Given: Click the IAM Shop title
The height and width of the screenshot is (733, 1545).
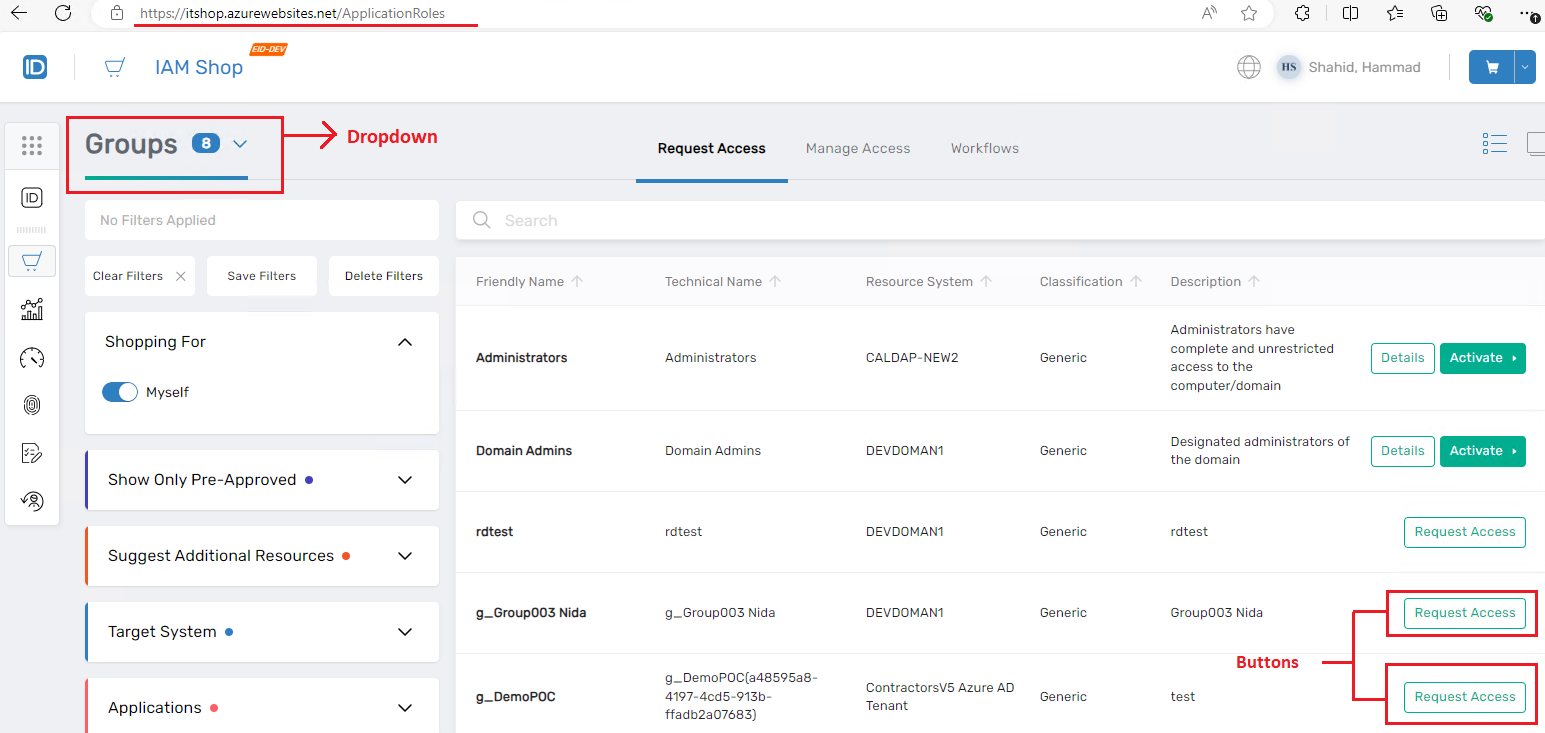Looking at the screenshot, I should 199,67.
